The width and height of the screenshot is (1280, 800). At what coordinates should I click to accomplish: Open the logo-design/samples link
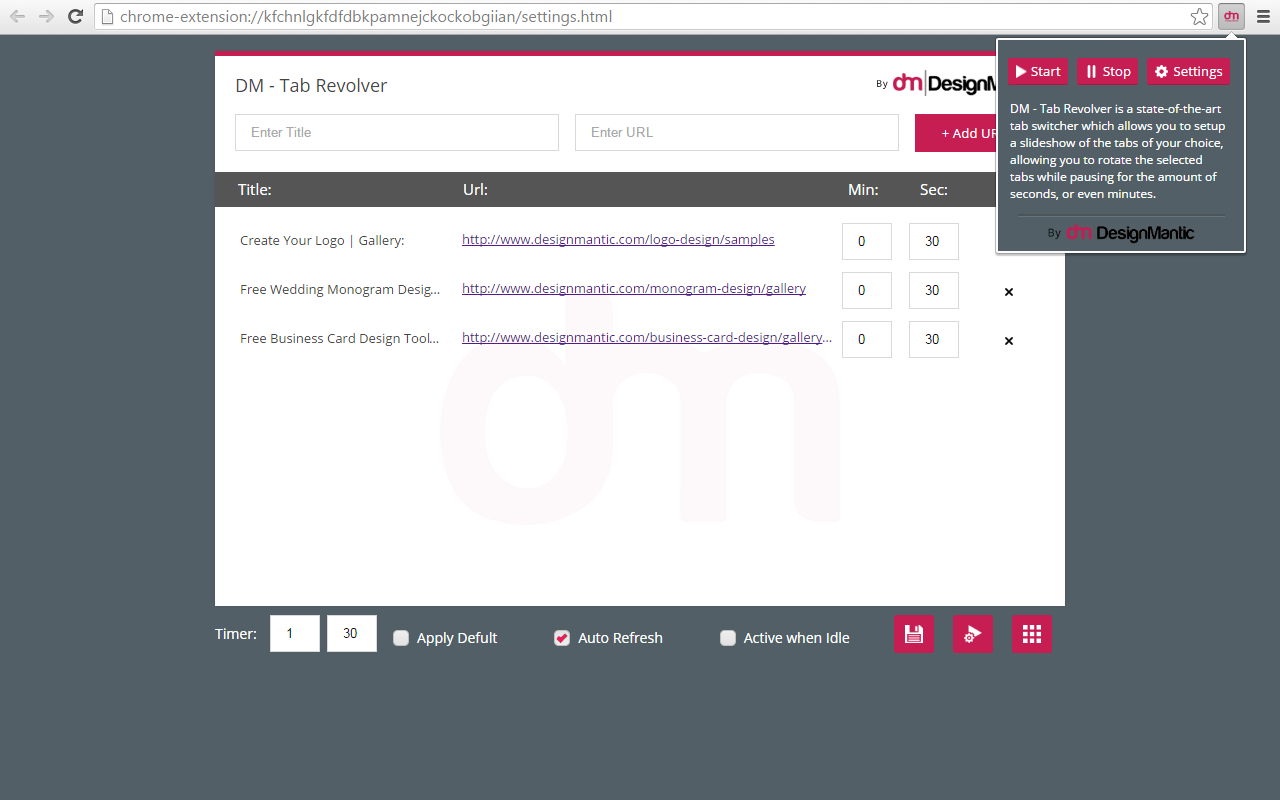pos(618,240)
